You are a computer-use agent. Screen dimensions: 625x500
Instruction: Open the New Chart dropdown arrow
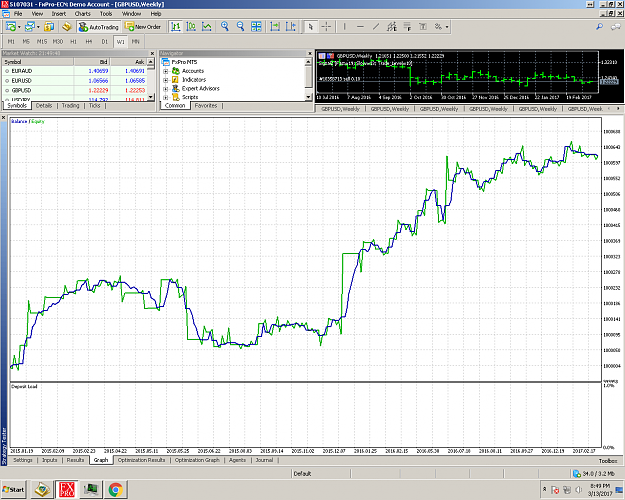pos(19,27)
